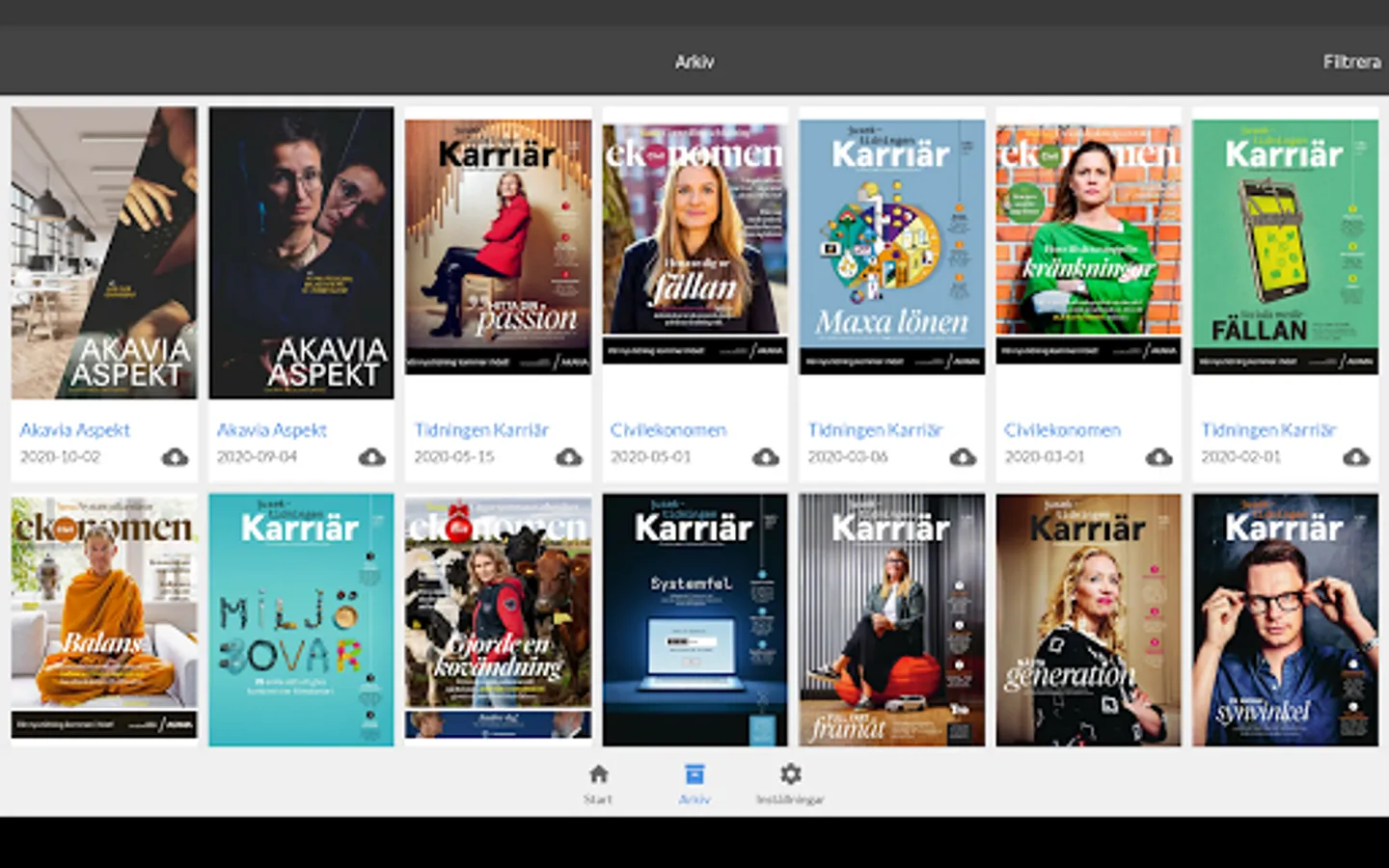This screenshot has height=868, width=1389.
Task: Open the Filtrera option in header
Action: [1351, 62]
